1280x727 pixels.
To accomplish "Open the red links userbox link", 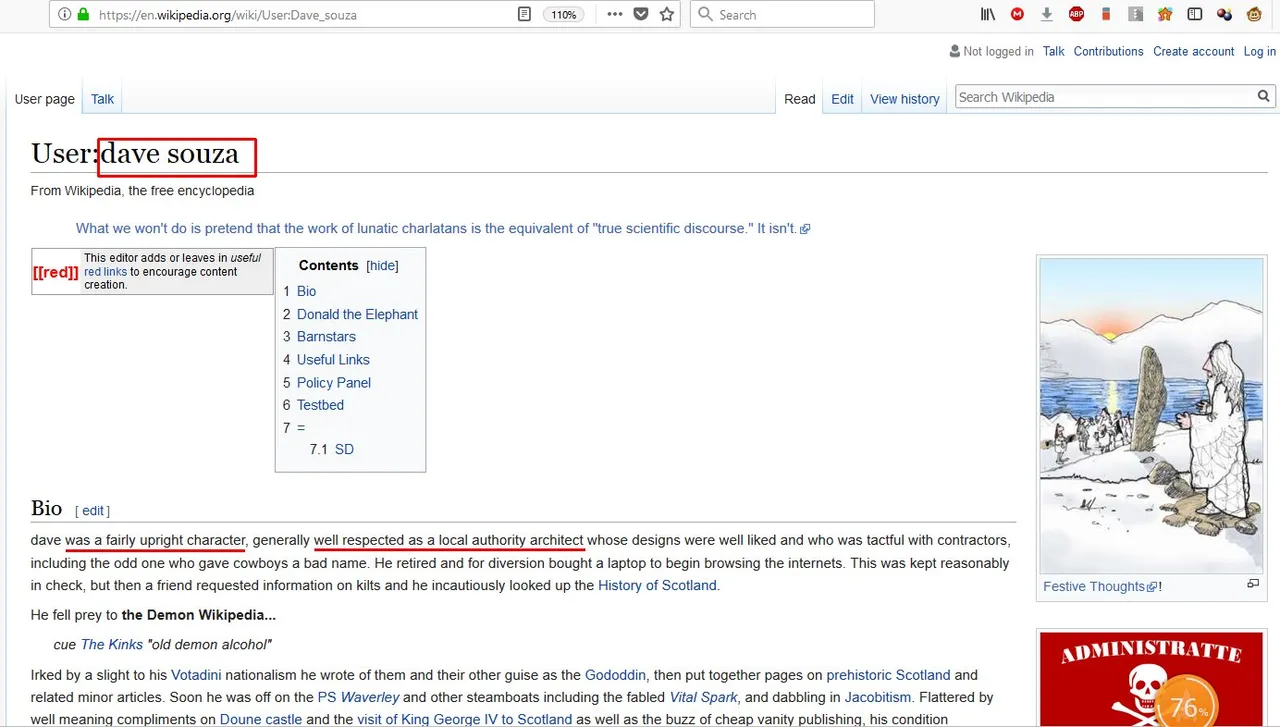I will [x=105, y=272].
